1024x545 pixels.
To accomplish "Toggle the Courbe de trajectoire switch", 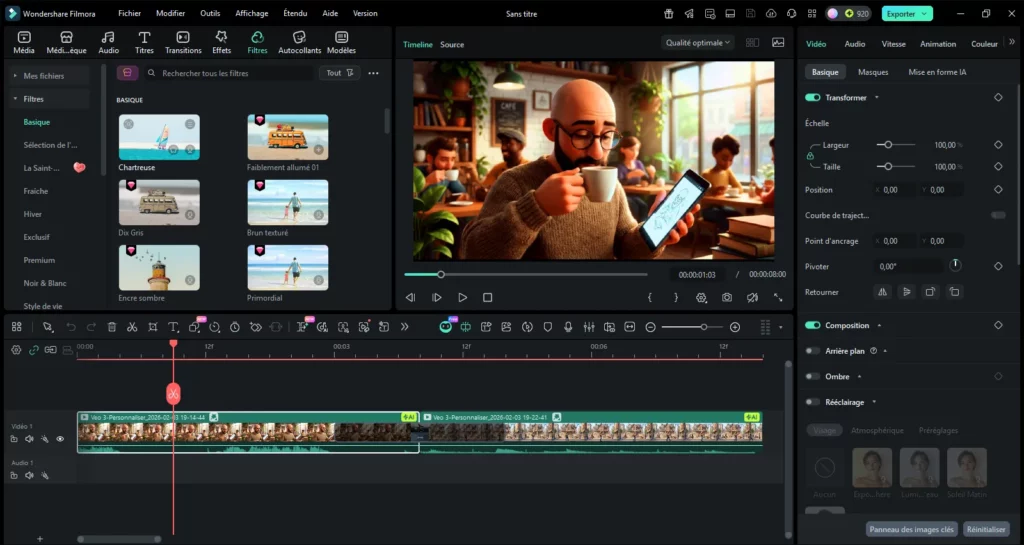I will (x=998, y=215).
